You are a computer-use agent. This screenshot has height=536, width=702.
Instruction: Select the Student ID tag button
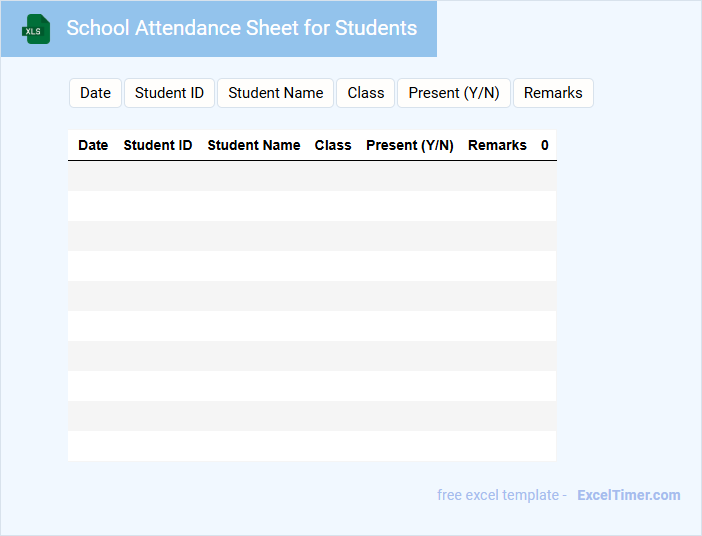[169, 93]
